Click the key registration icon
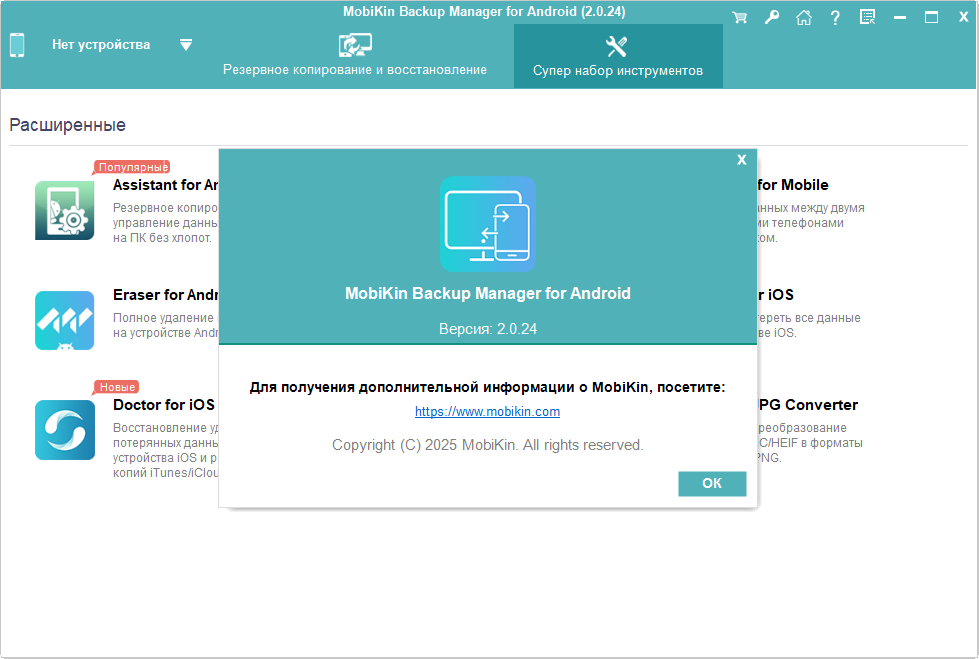This screenshot has width=979, height=659. pyautogui.click(x=772, y=17)
